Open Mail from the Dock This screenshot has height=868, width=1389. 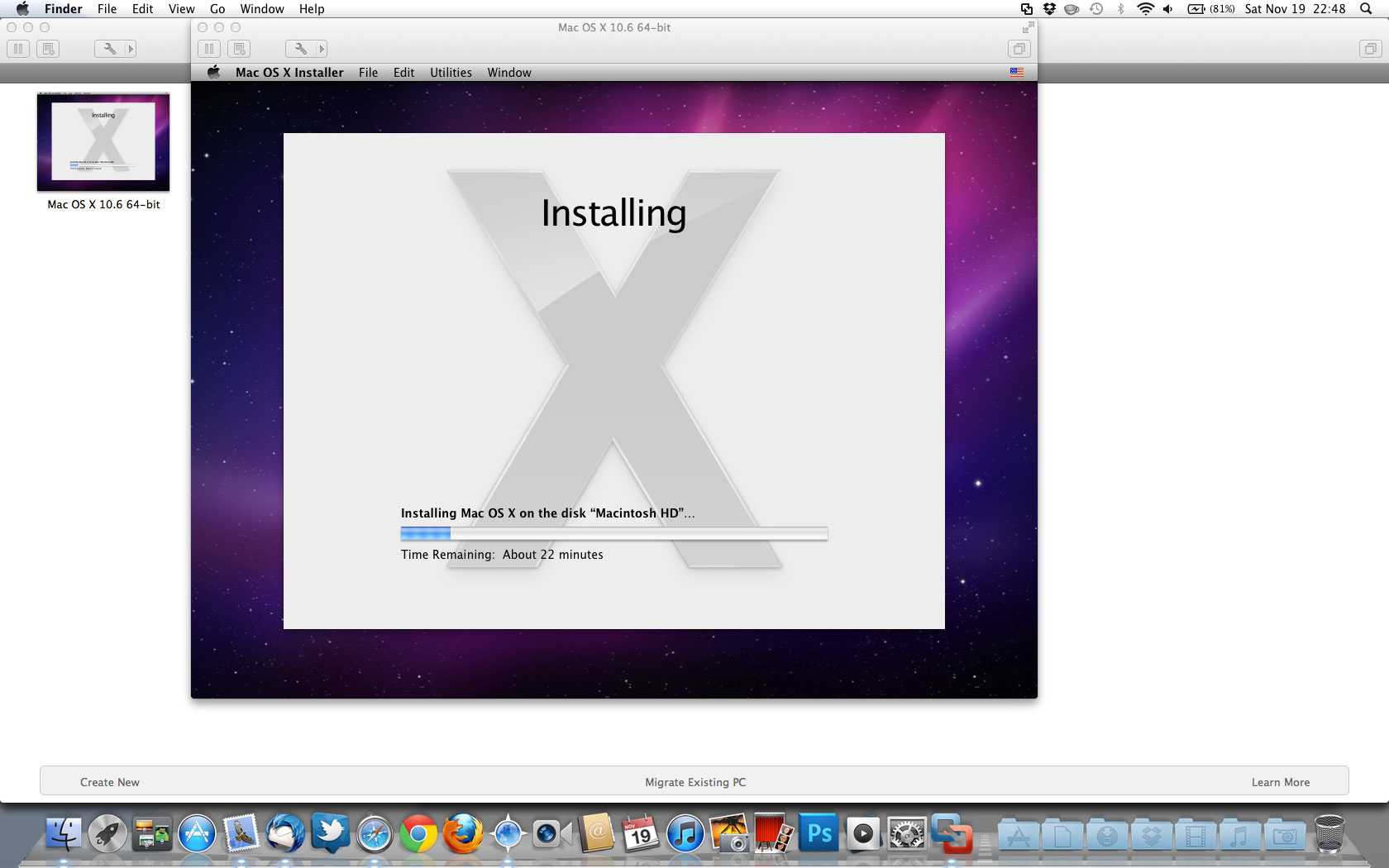(x=241, y=833)
